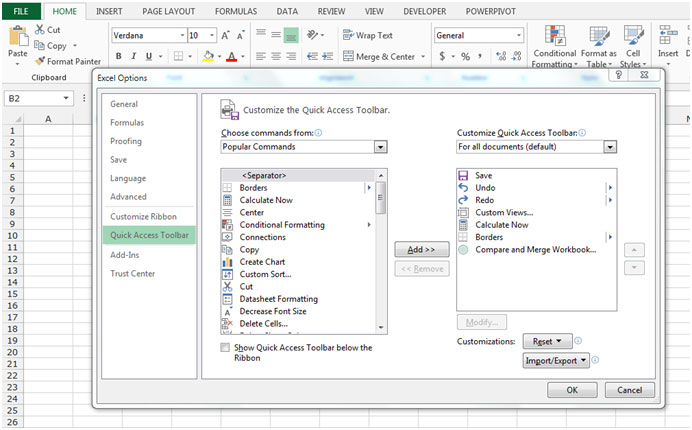Image resolution: width=692 pixels, height=430 pixels.
Task: Click the Add >> button
Action: coord(421,249)
